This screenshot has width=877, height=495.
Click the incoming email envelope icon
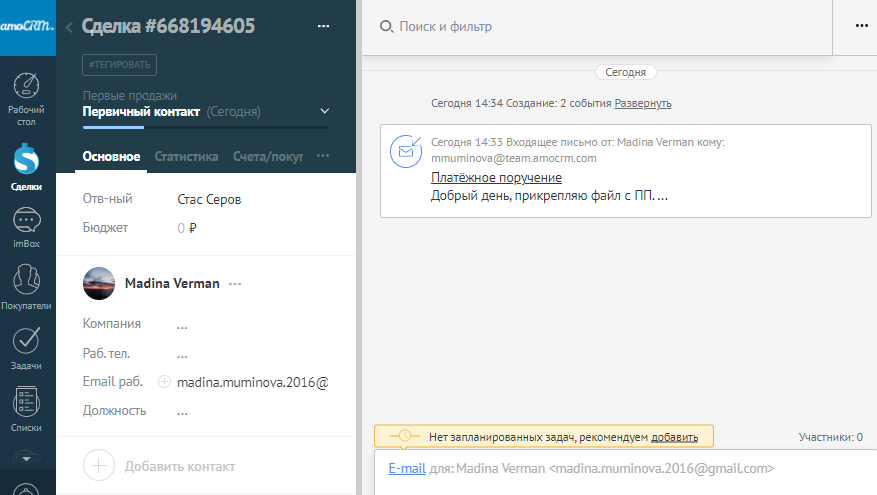406,151
